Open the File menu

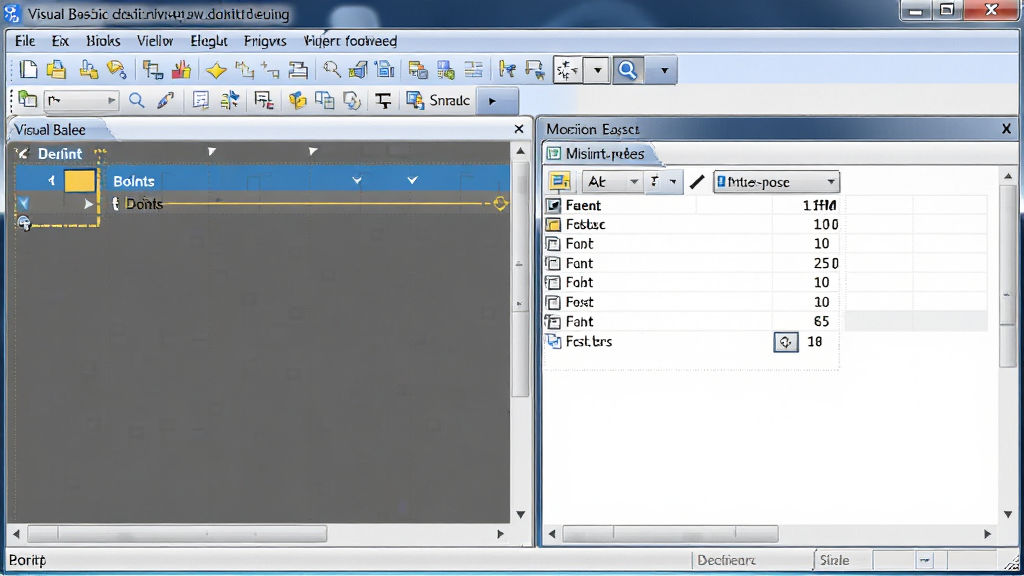(25, 41)
